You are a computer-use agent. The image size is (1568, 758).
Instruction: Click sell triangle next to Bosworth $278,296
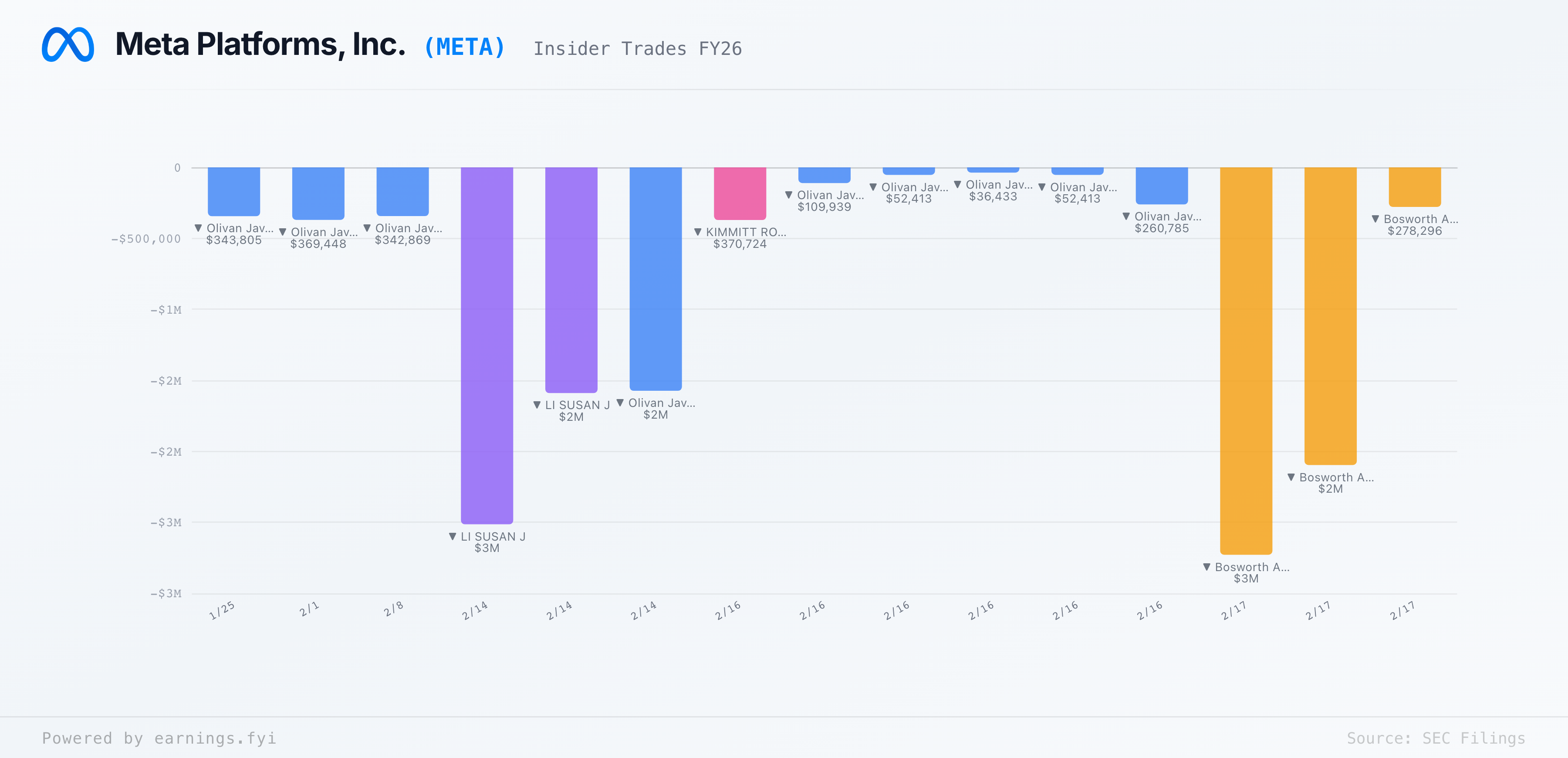click(x=1375, y=219)
